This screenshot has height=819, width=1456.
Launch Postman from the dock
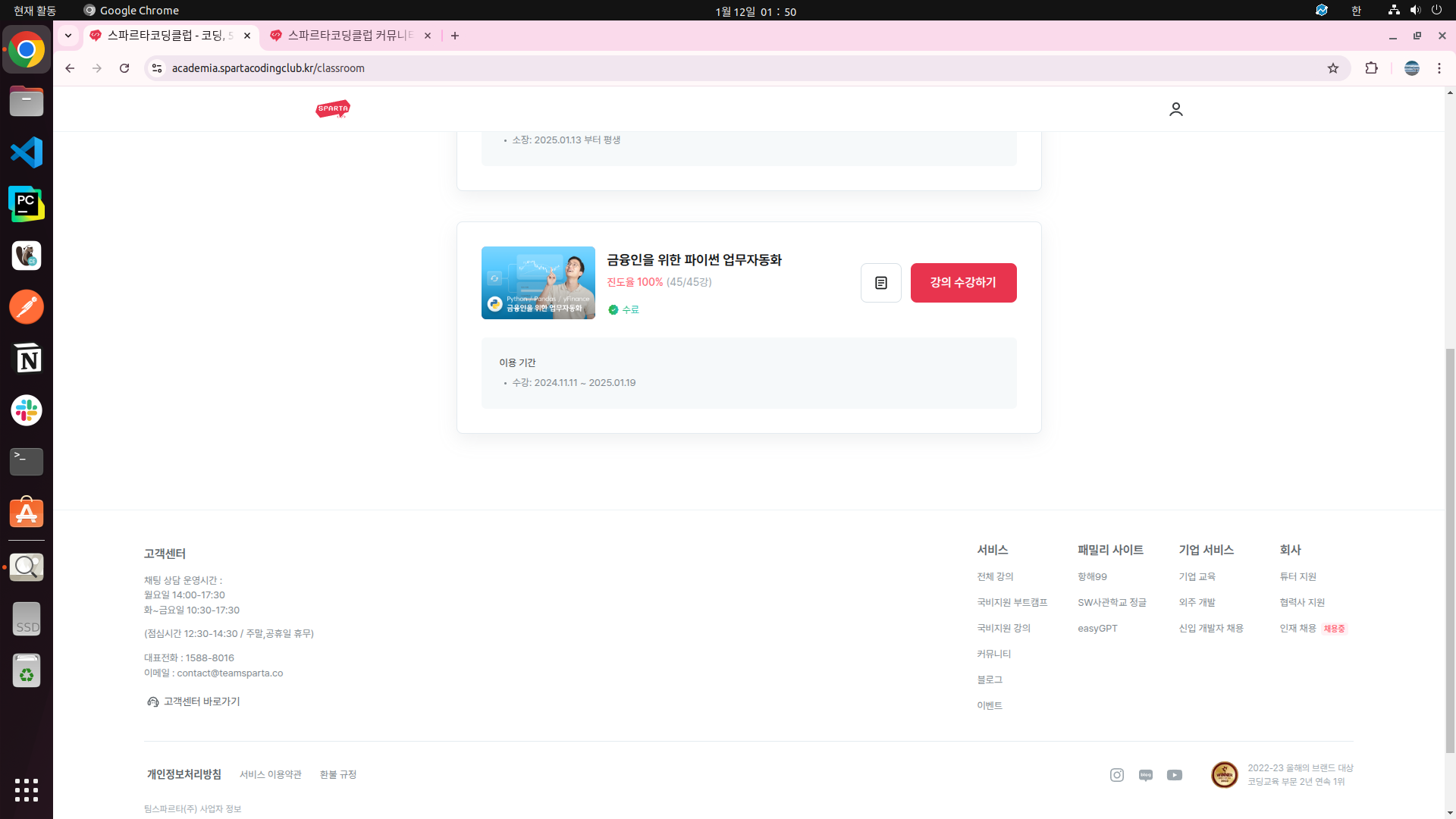click(x=27, y=307)
